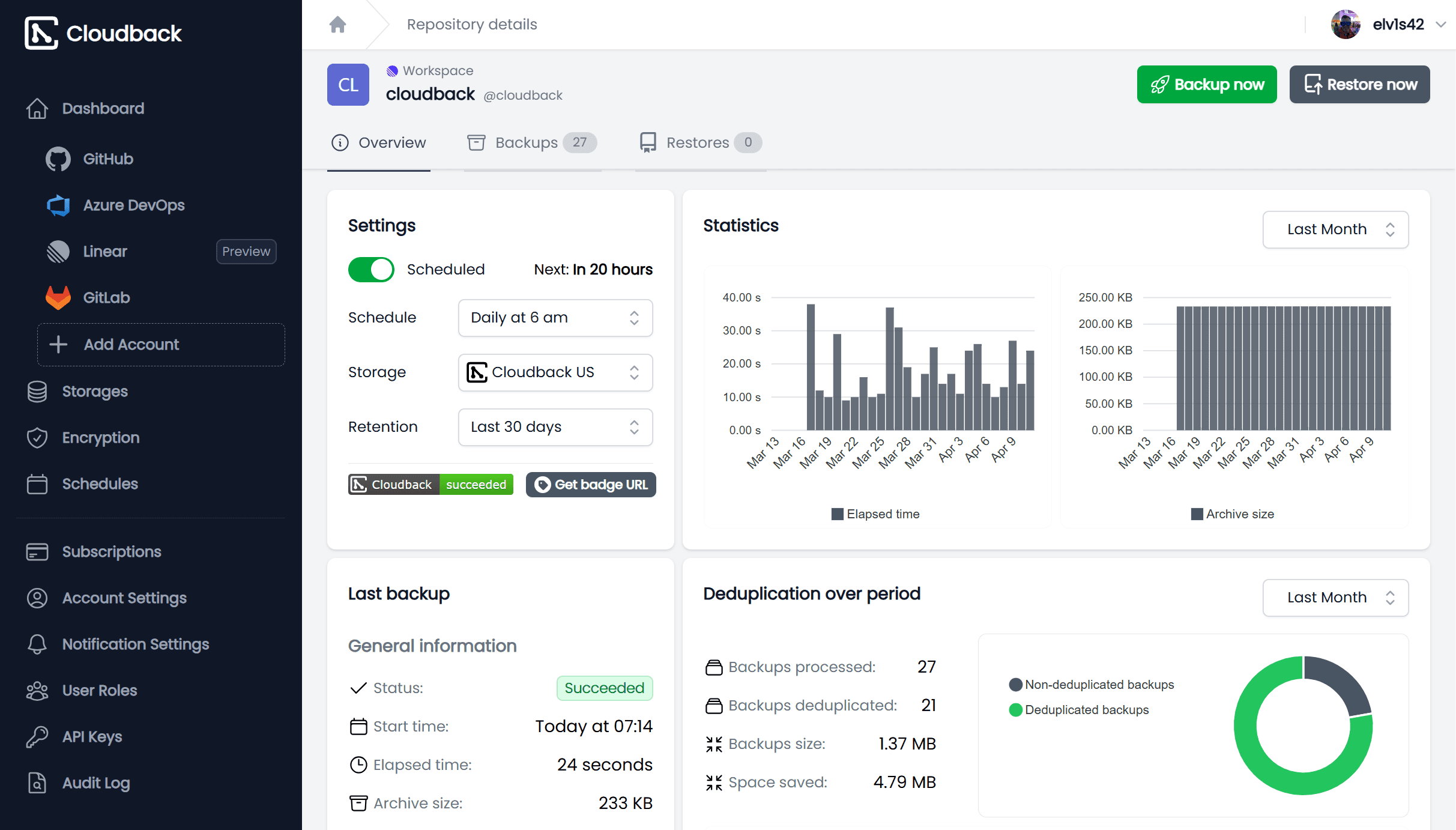
Task: Open API Keys key icon
Action: click(x=37, y=737)
